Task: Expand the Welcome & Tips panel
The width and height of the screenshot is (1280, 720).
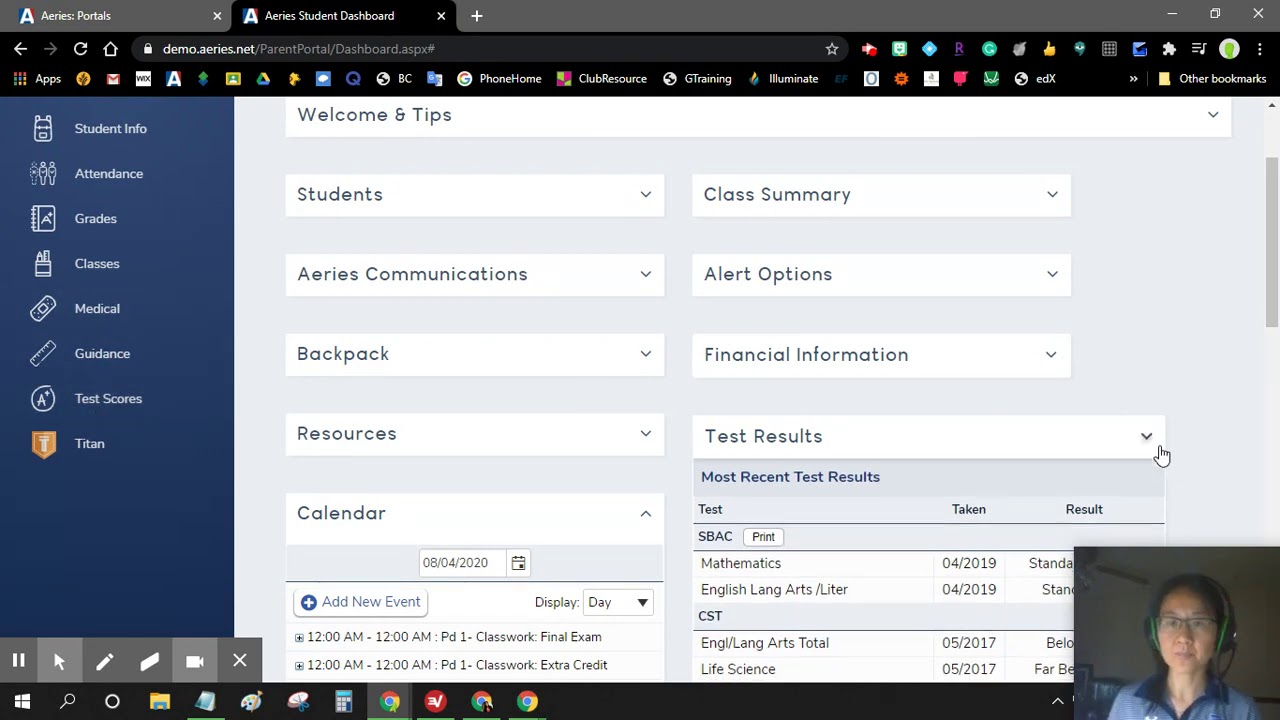Action: tap(1213, 115)
